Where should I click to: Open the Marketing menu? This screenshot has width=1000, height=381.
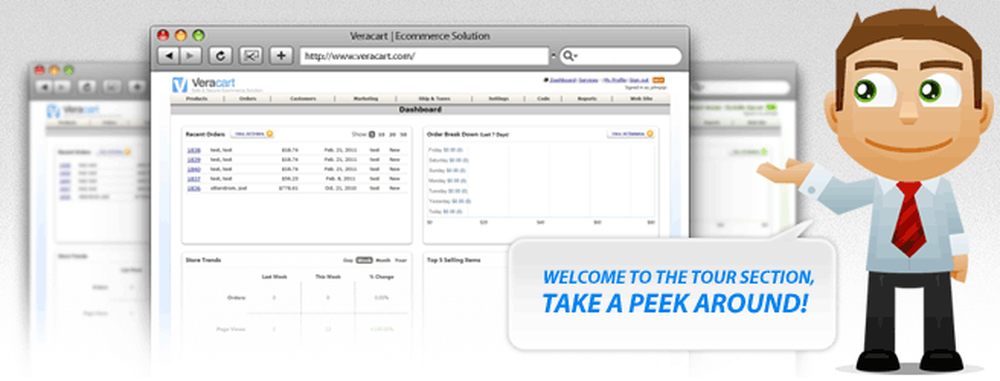coord(365,99)
